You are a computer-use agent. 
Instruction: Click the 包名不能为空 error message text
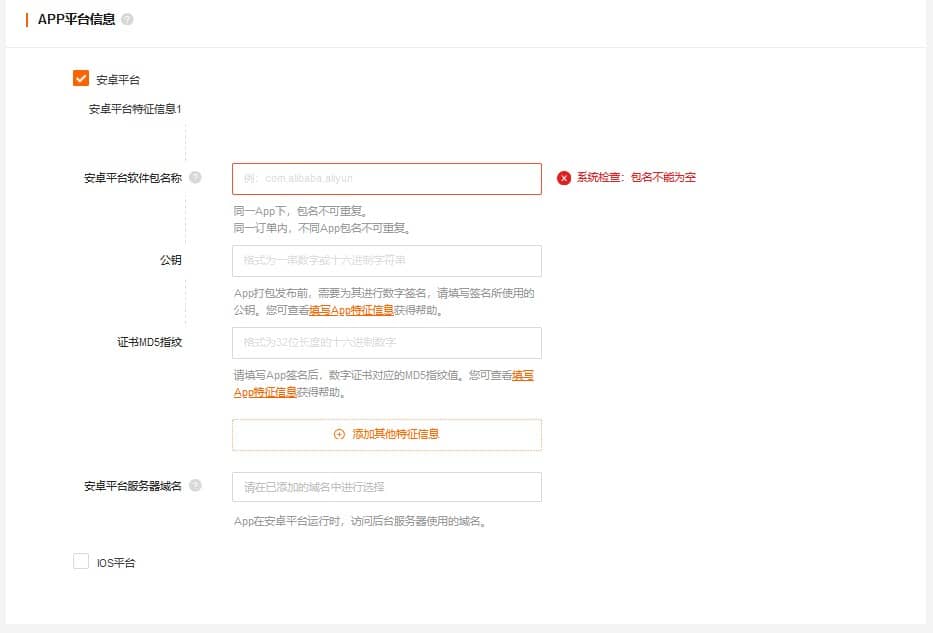tap(663, 178)
